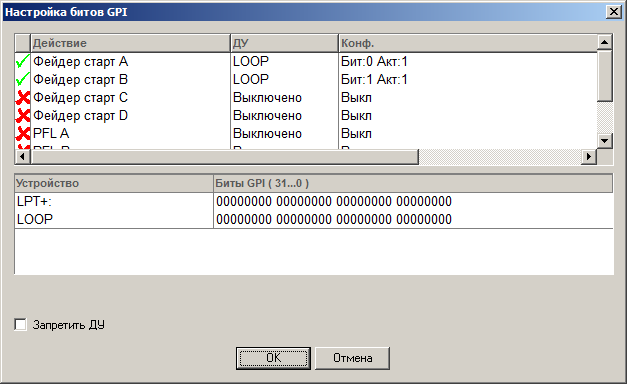Click Выключено in the PFL A row
627x384 pixels.
coord(267,134)
